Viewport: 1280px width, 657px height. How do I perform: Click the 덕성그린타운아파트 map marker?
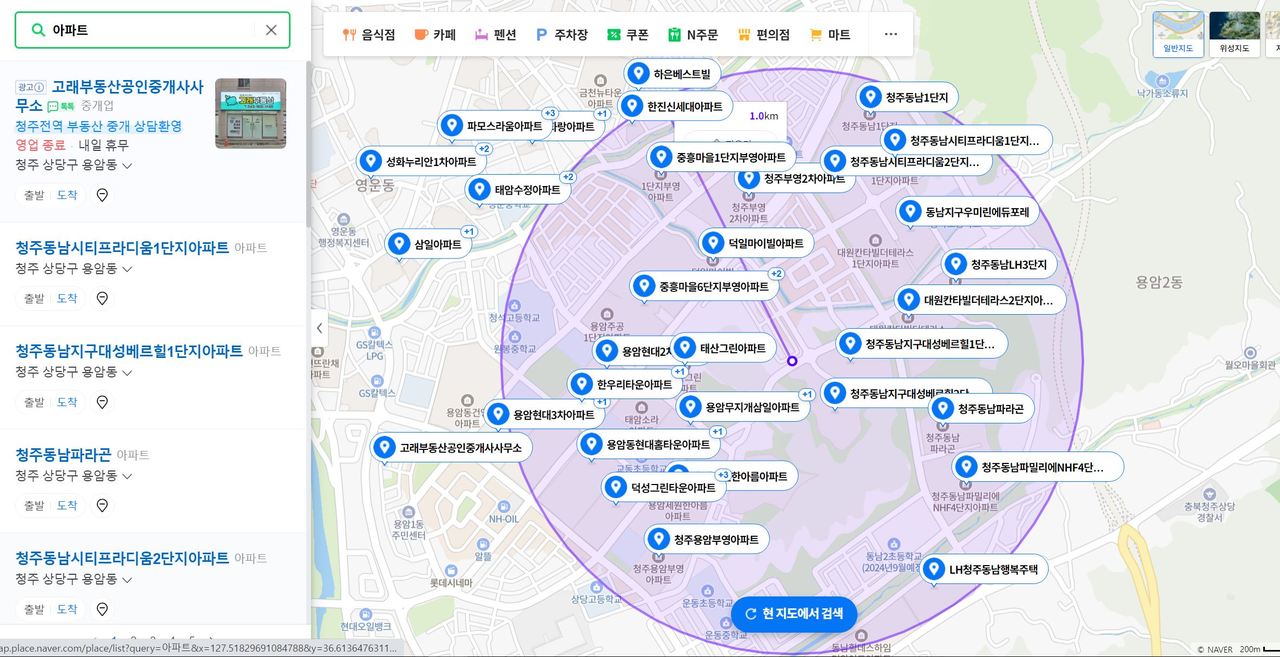pos(664,489)
